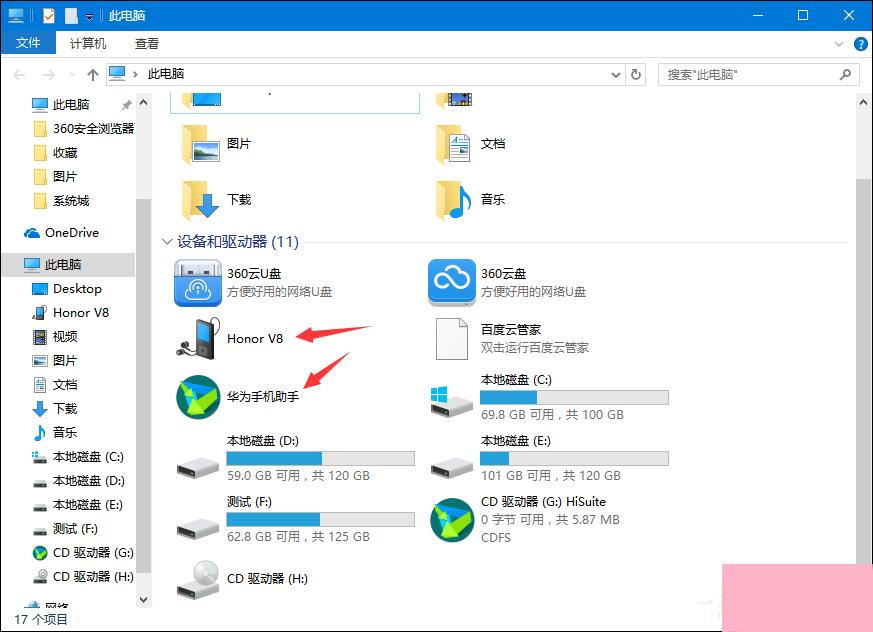Select OneDrive in the sidebar

[x=61, y=233]
